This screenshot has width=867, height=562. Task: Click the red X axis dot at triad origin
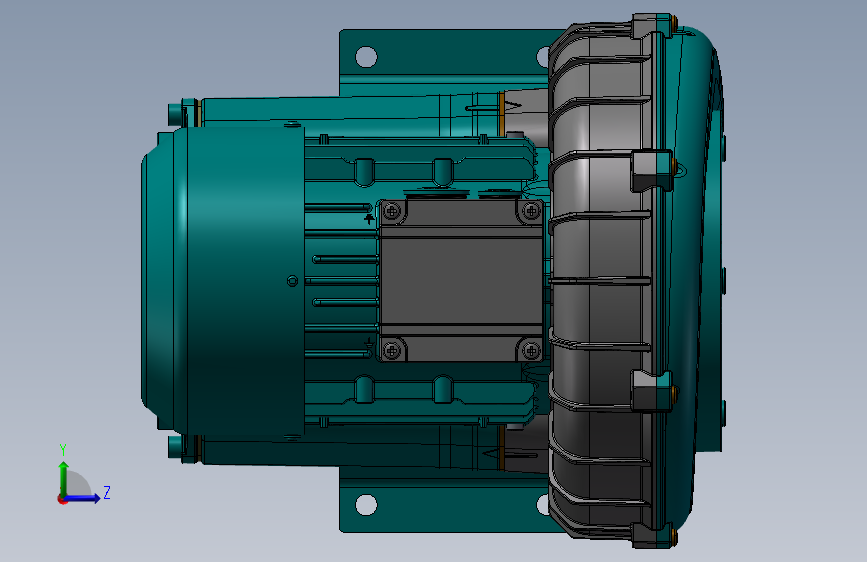[x=62, y=499]
